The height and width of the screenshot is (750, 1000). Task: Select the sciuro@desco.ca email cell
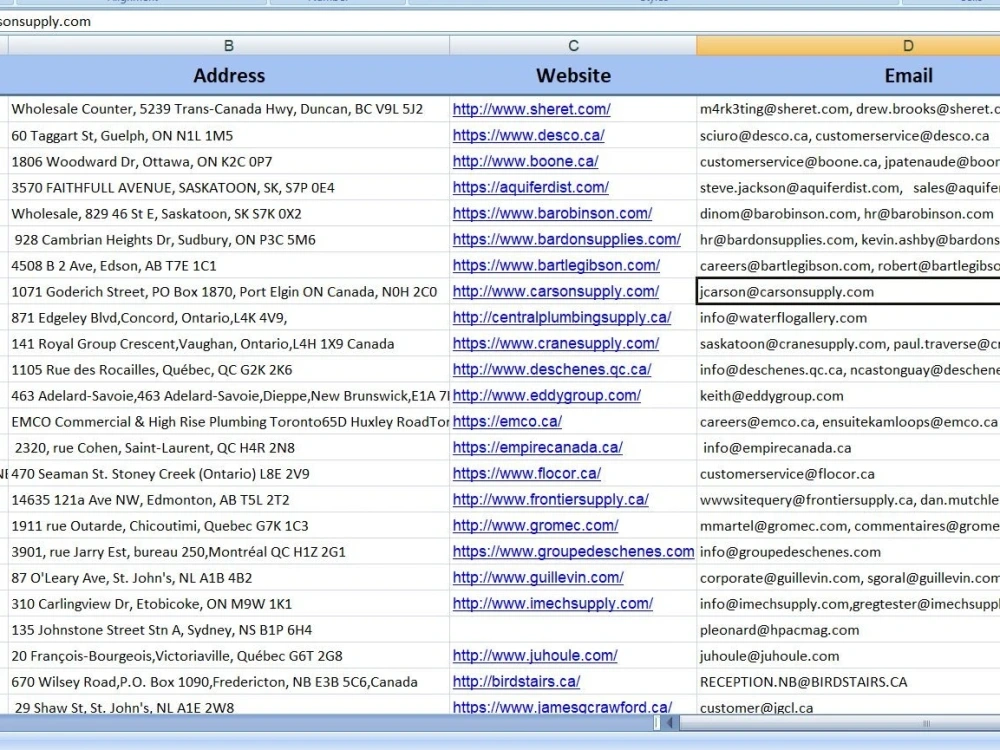pyautogui.click(x=848, y=135)
